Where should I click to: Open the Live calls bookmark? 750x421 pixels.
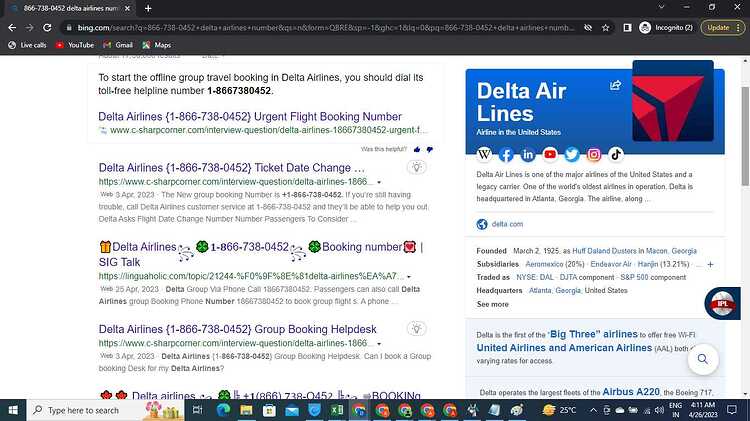27,45
